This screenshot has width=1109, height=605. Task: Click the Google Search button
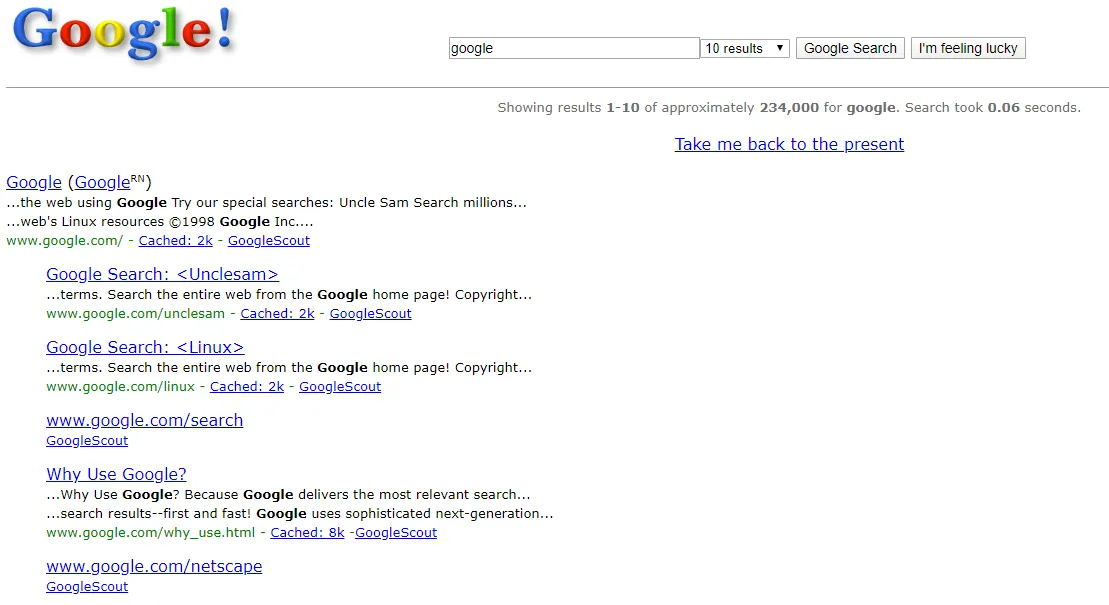[850, 48]
